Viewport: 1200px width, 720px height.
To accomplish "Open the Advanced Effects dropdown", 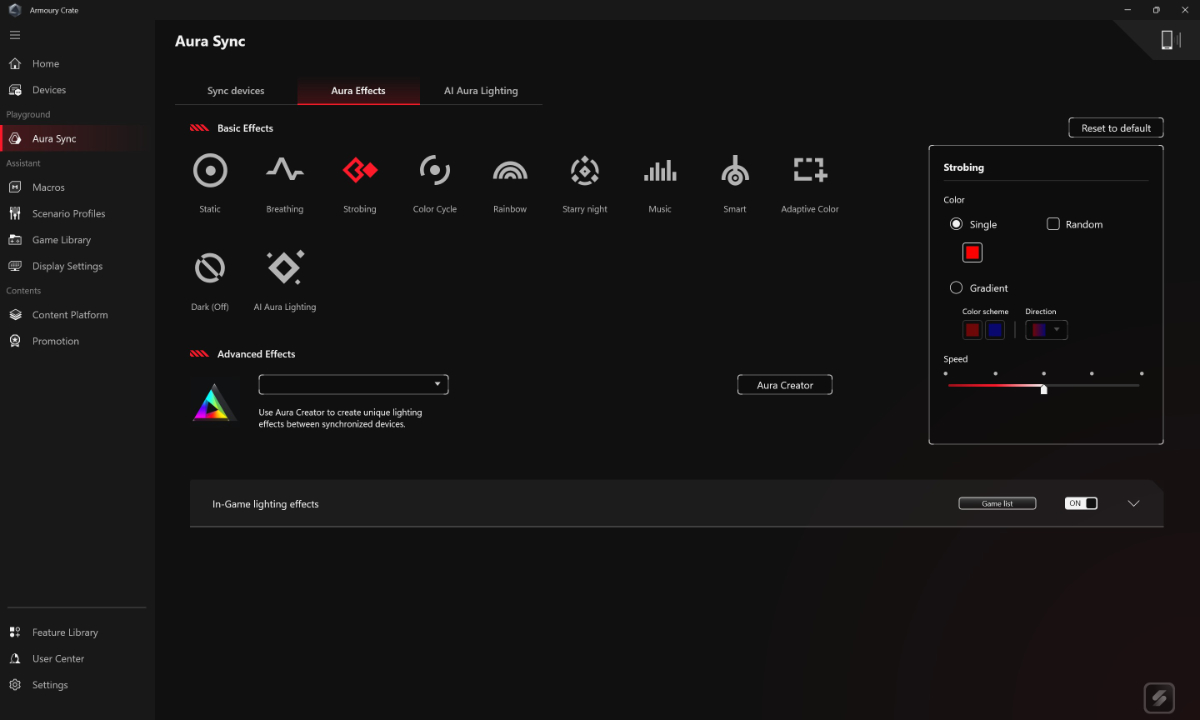I will 353,384.
